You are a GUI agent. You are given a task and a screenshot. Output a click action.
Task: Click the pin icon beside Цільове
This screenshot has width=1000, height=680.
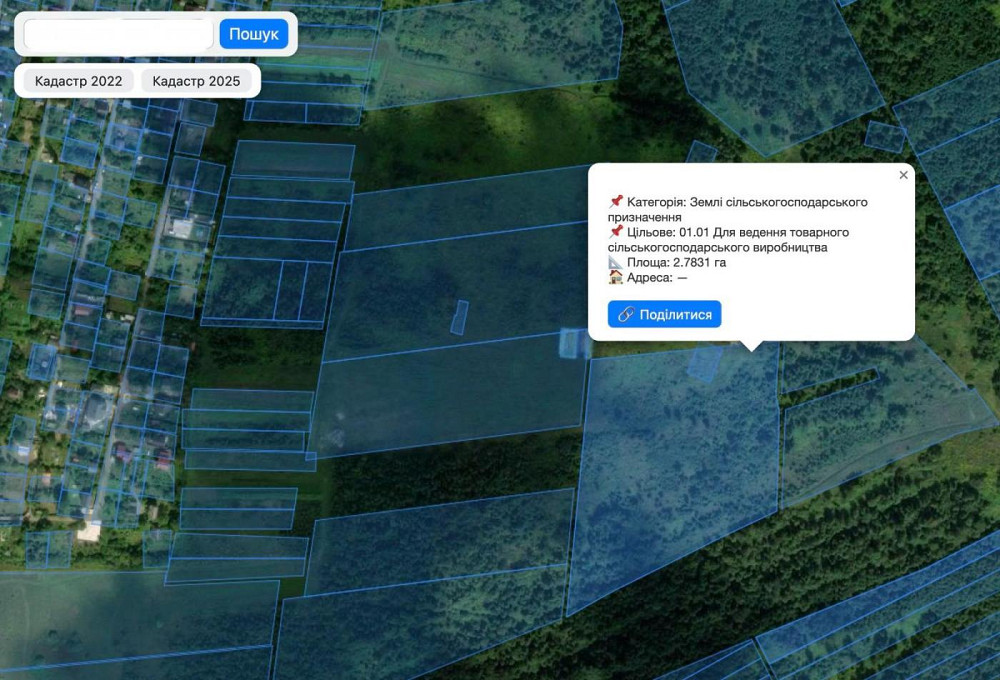(615, 232)
